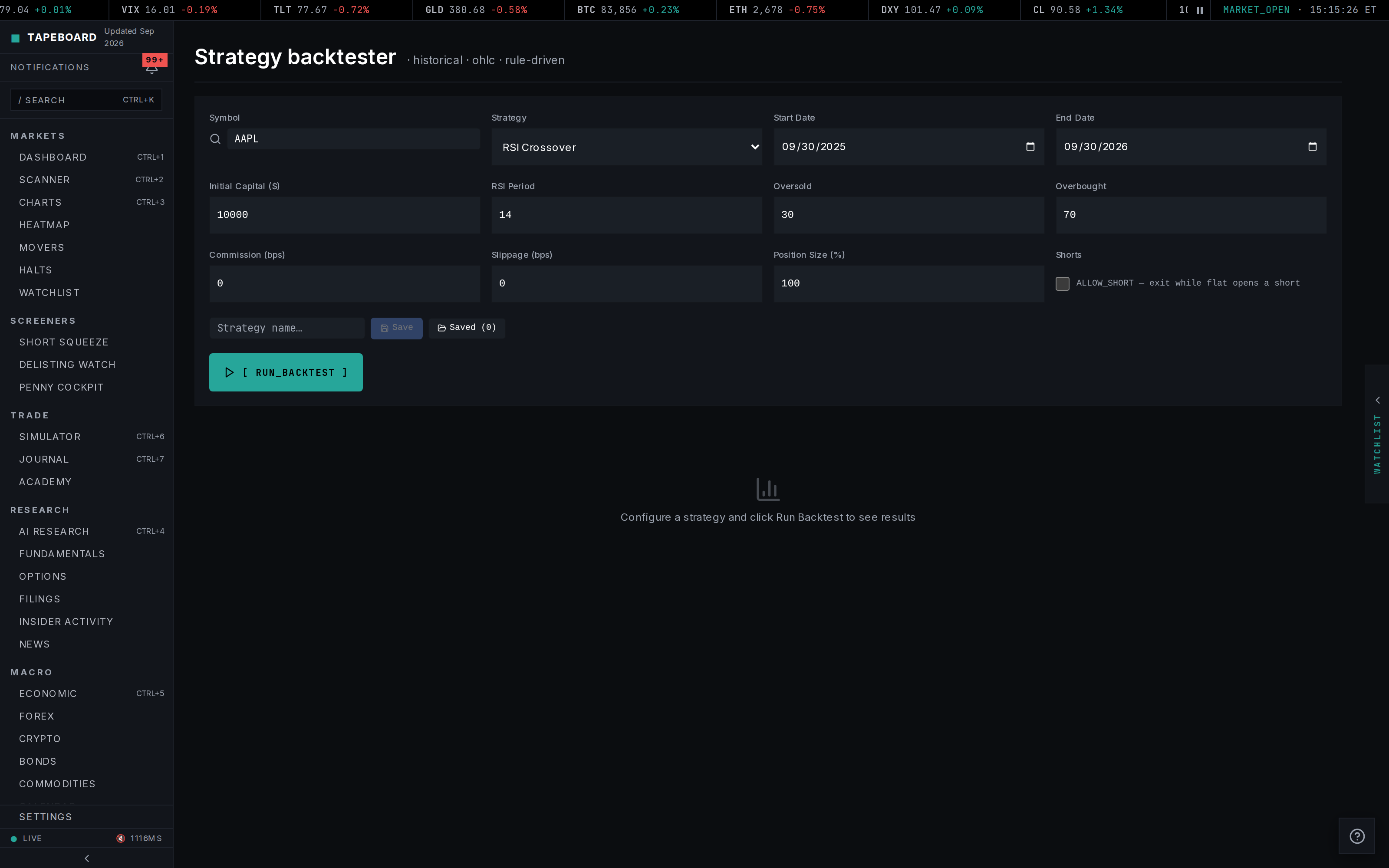Click the DXY 101.47 ticker item
The image size is (1389, 868).
[x=944, y=10]
